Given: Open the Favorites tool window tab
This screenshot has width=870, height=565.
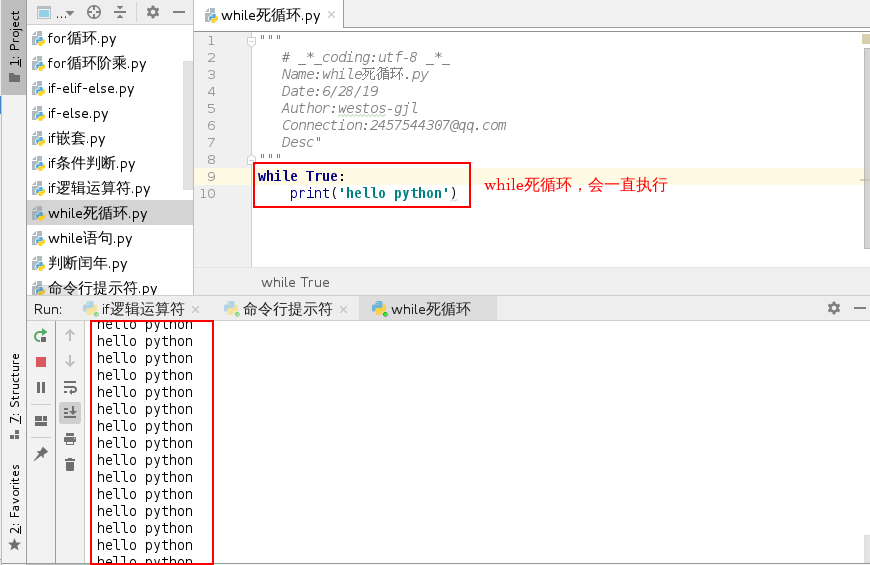Looking at the screenshot, I should coord(14,506).
